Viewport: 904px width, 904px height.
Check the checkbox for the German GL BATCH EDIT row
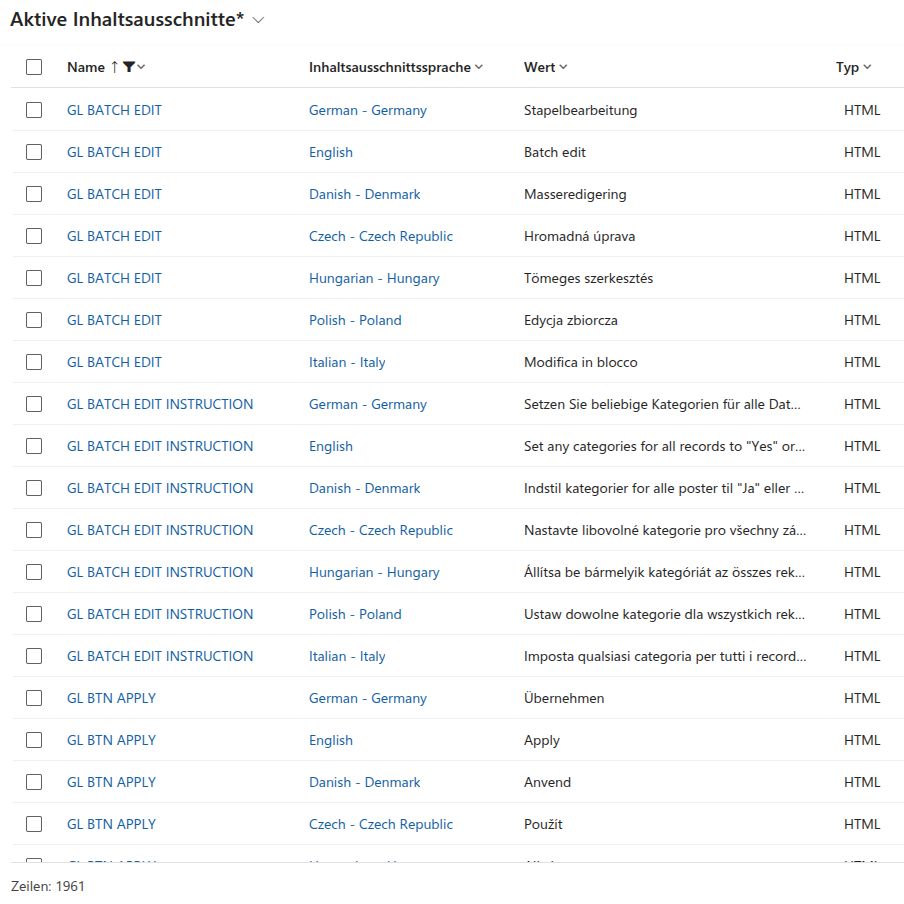tap(34, 110)
